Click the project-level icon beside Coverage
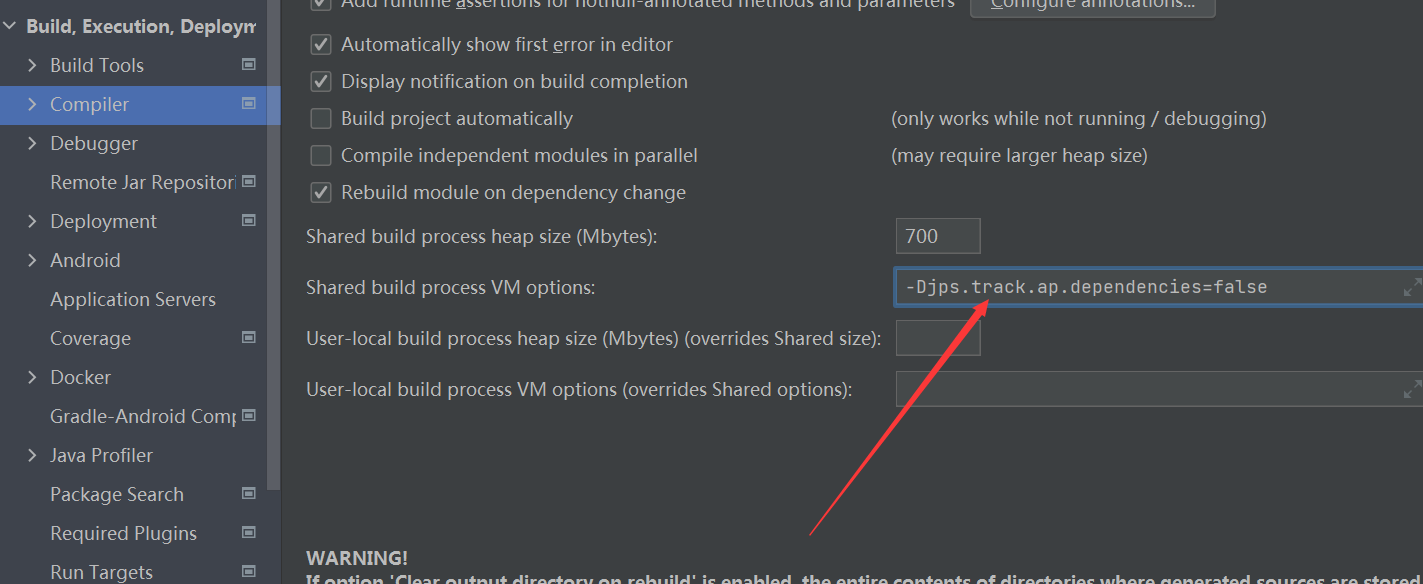 pyautogui.click(x=247, y=338)
